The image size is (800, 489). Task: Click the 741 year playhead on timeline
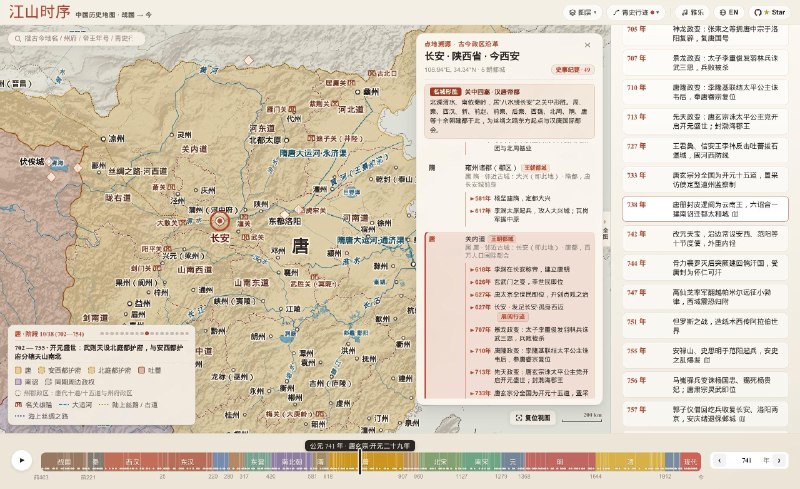pos(360,461)
